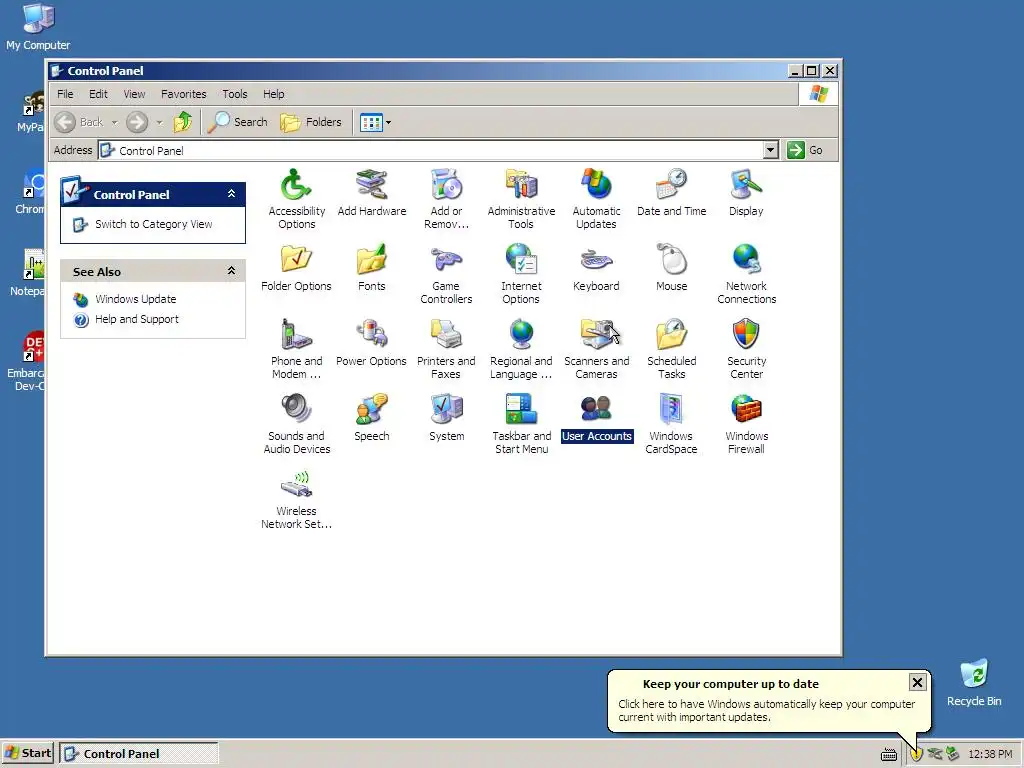Viewport: 1024px width, 768px height.
Task: Select the My Computer desktop icon
Action: click(x=38, y=27)
